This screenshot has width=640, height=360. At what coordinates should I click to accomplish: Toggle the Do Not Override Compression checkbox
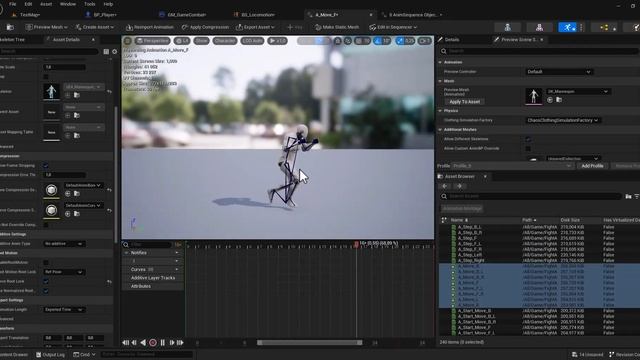point(46,225)
